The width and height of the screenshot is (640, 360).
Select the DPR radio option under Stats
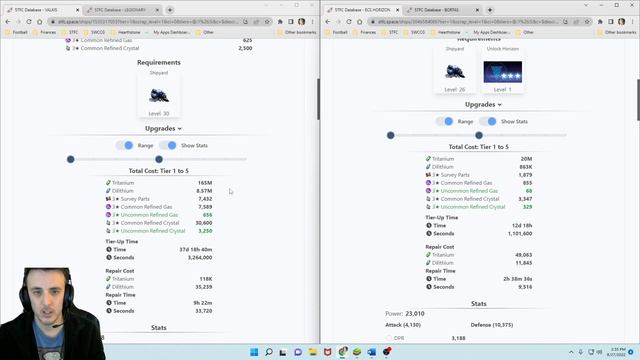(389, 338)
